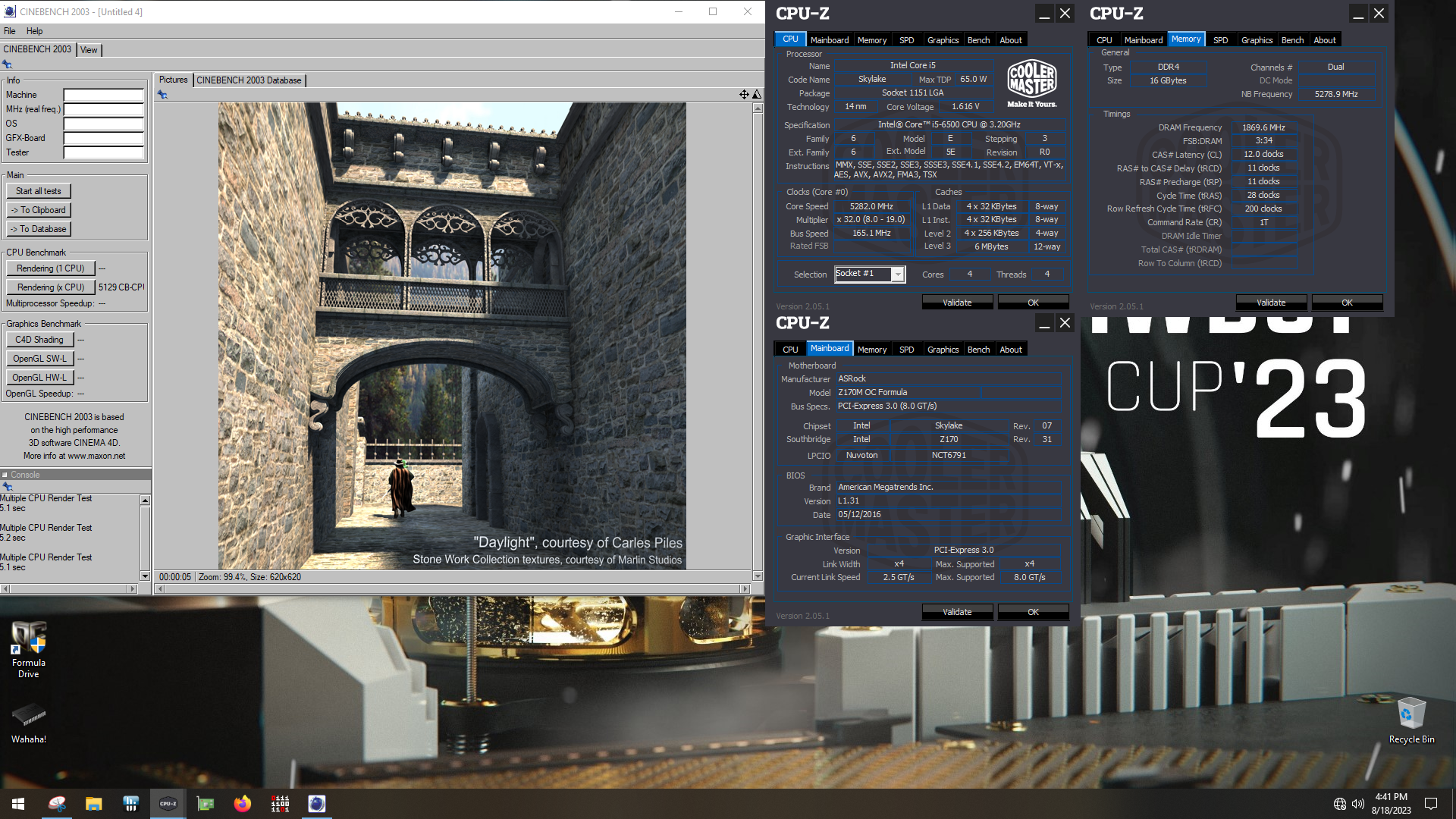Open Wahaha! desktop shortcut

(x=29, y=723)
